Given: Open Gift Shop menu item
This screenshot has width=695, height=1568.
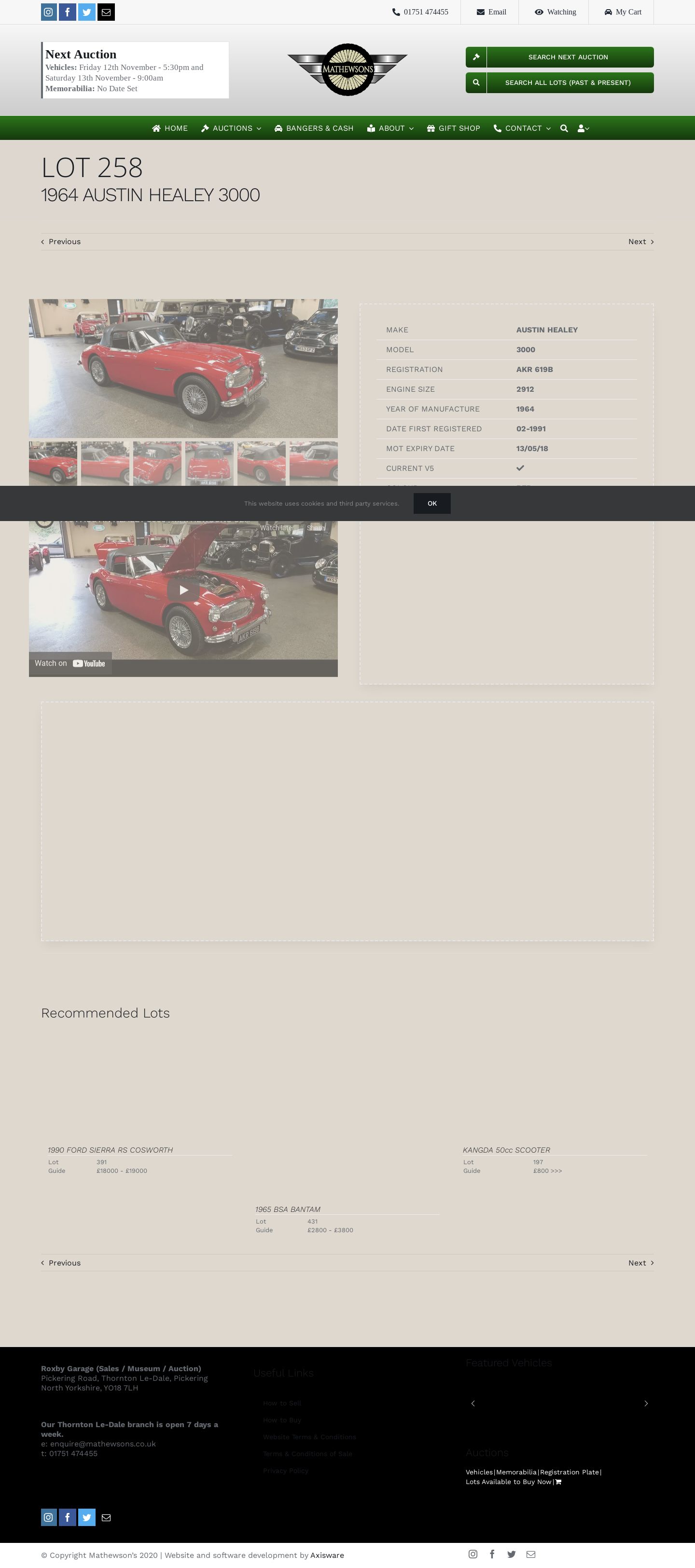Looking at the screenshot, I should point(454,128).
